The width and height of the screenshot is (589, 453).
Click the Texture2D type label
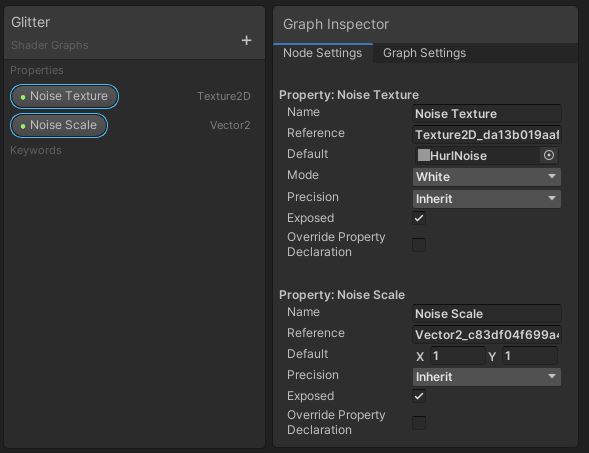tap(224, 96)
